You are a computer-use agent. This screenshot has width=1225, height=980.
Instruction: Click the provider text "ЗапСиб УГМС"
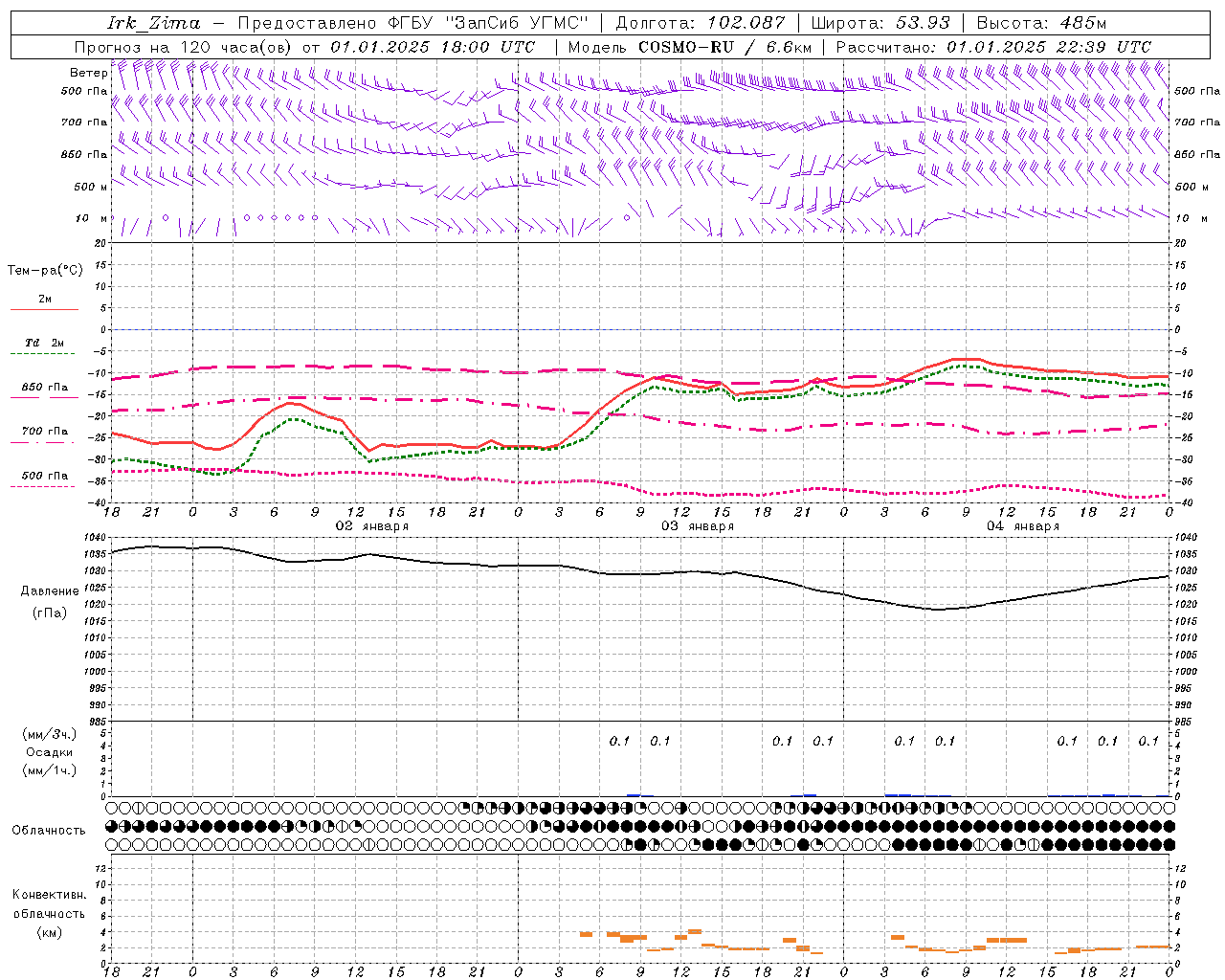pyautogui.click(x=517, y=23)
